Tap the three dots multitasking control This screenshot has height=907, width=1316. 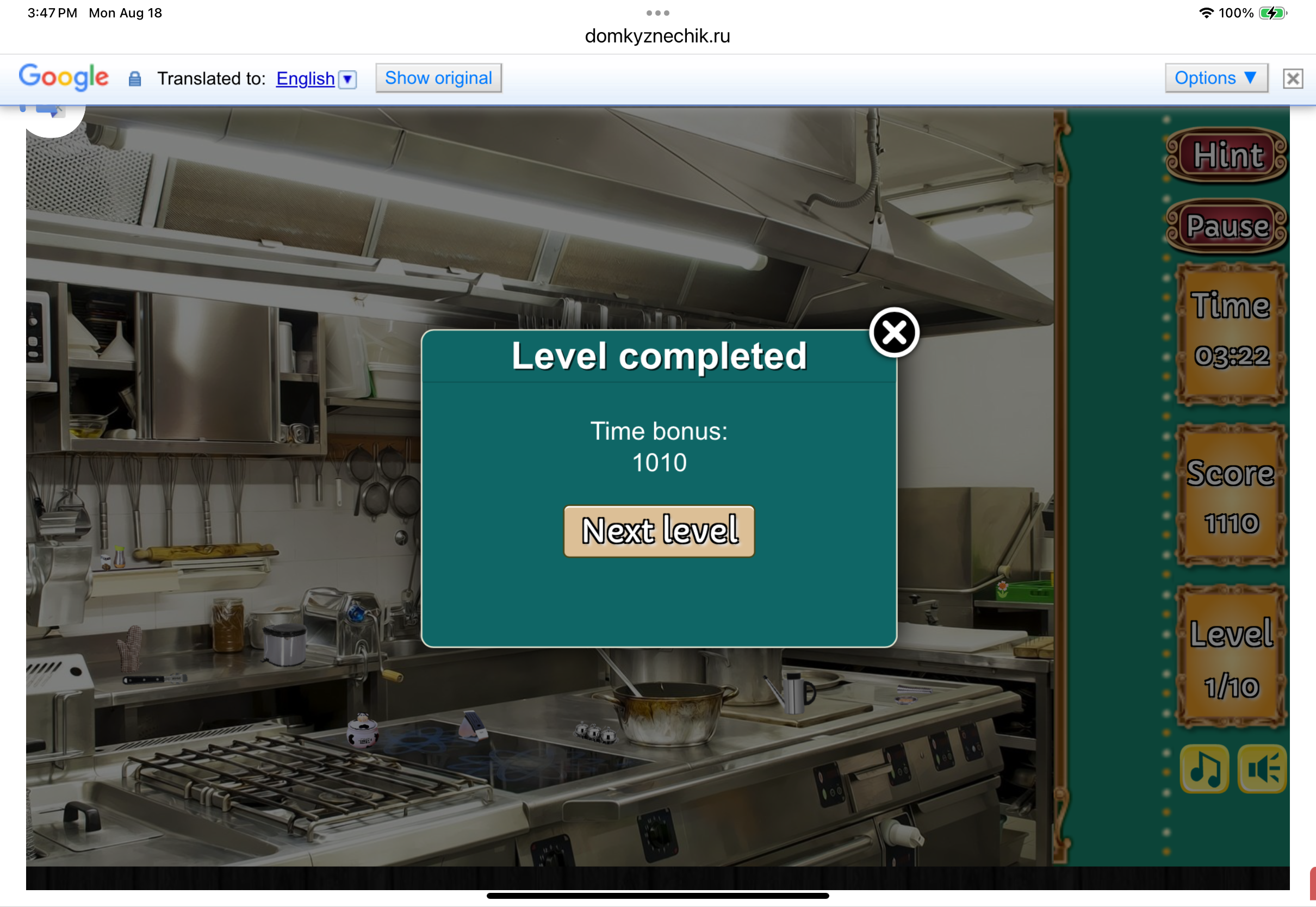coord(657,13)
